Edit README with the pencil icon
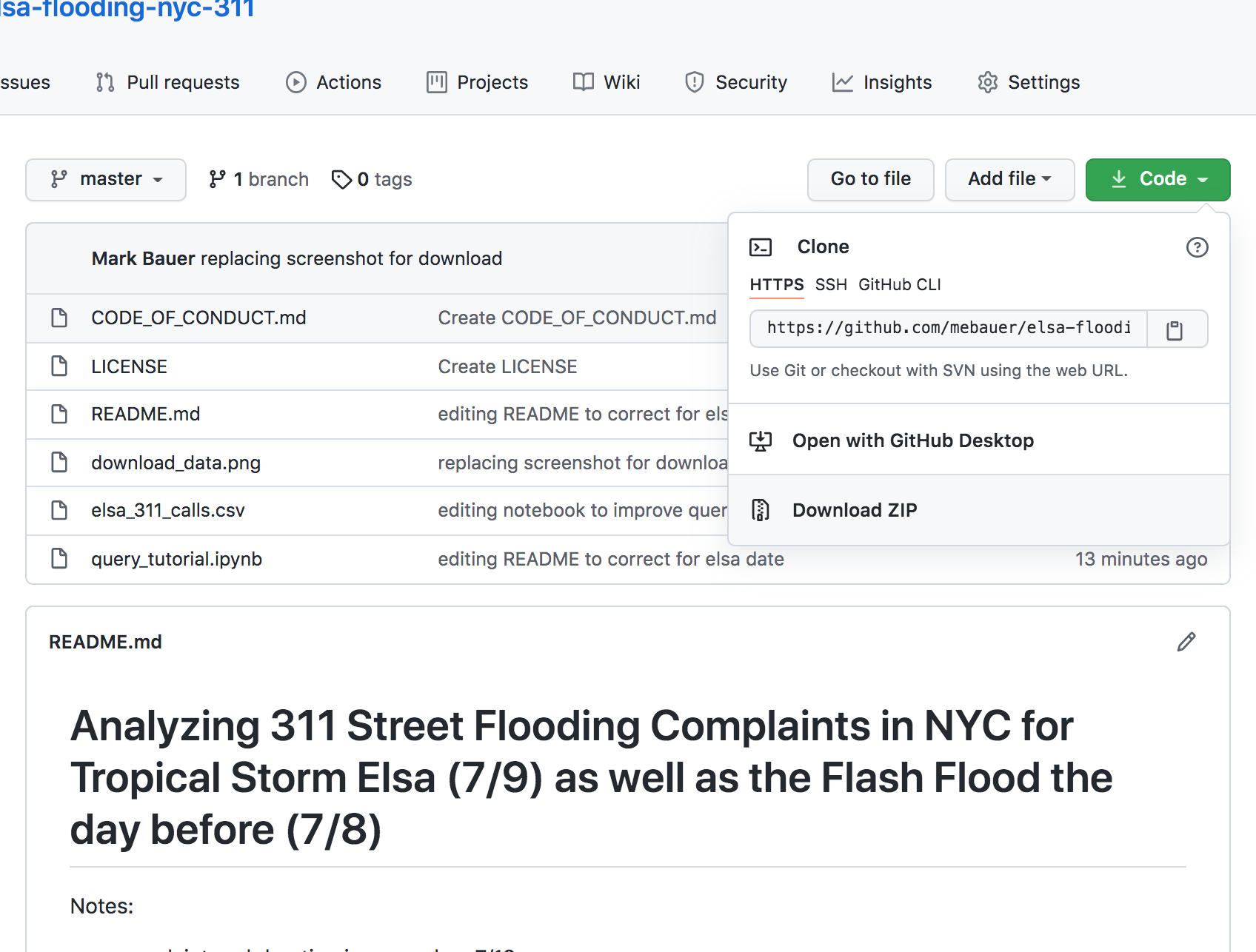Screen dimensions: 1256x952 (1186, 642)
